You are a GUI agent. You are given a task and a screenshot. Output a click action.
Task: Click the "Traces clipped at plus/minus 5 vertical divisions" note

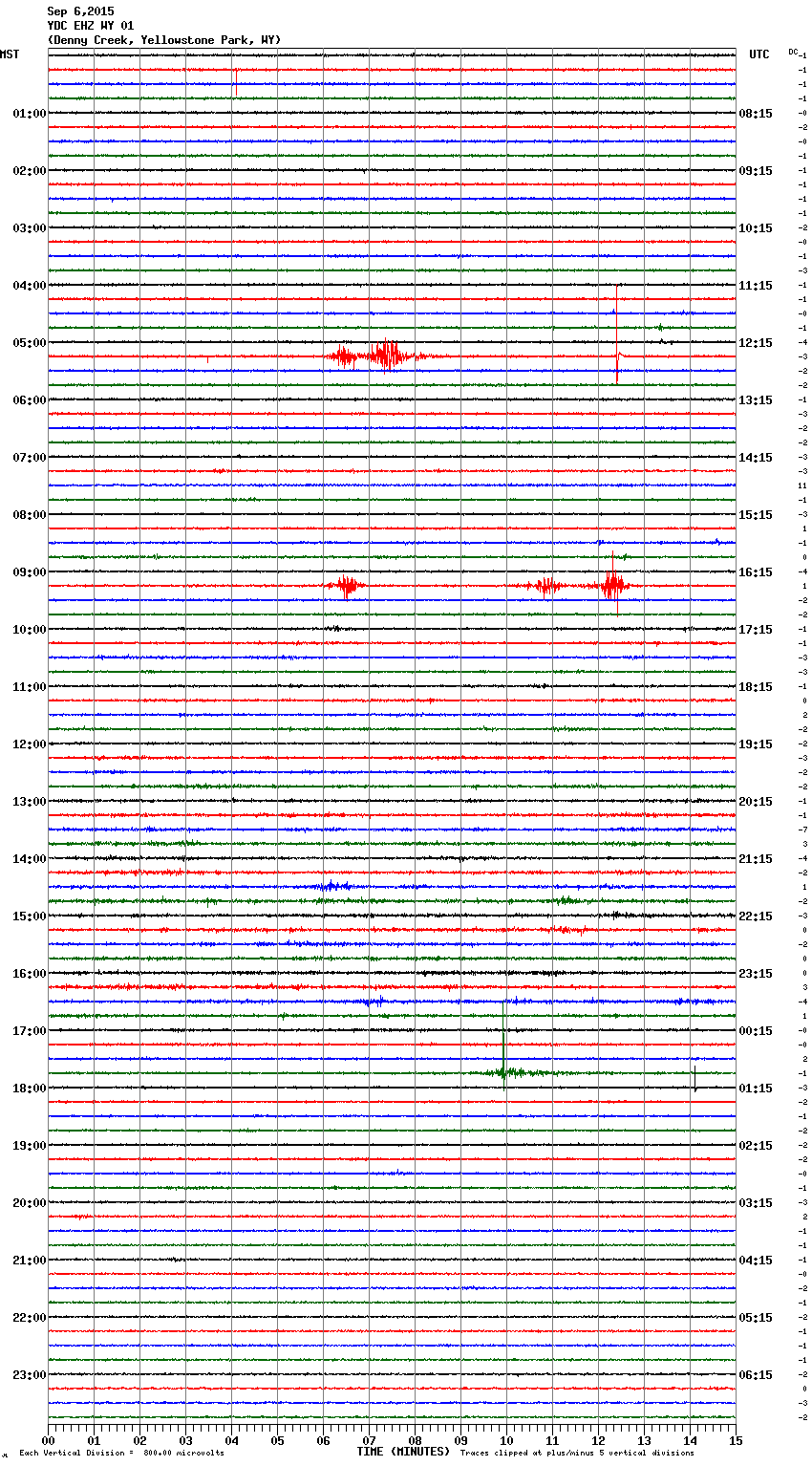click(577, 1454)
